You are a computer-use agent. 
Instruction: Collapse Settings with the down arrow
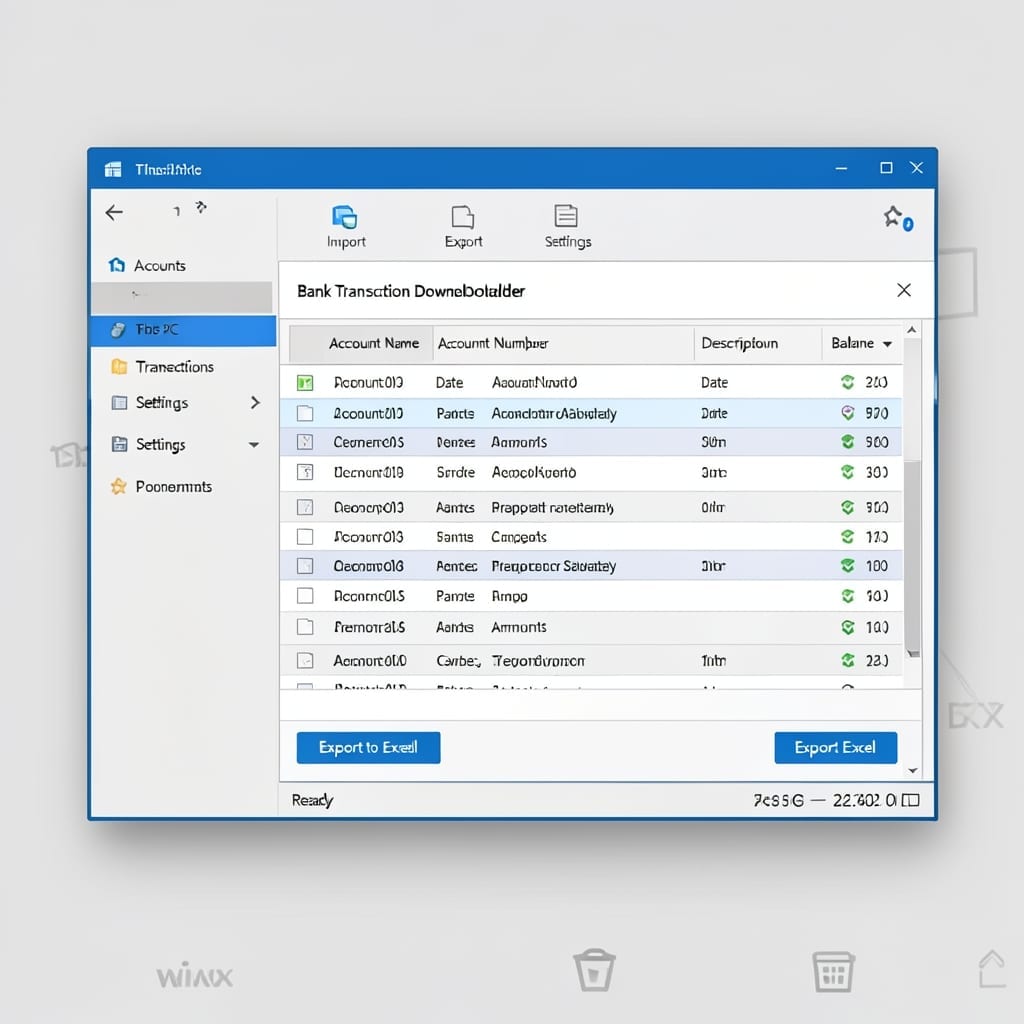coord(253,445)
